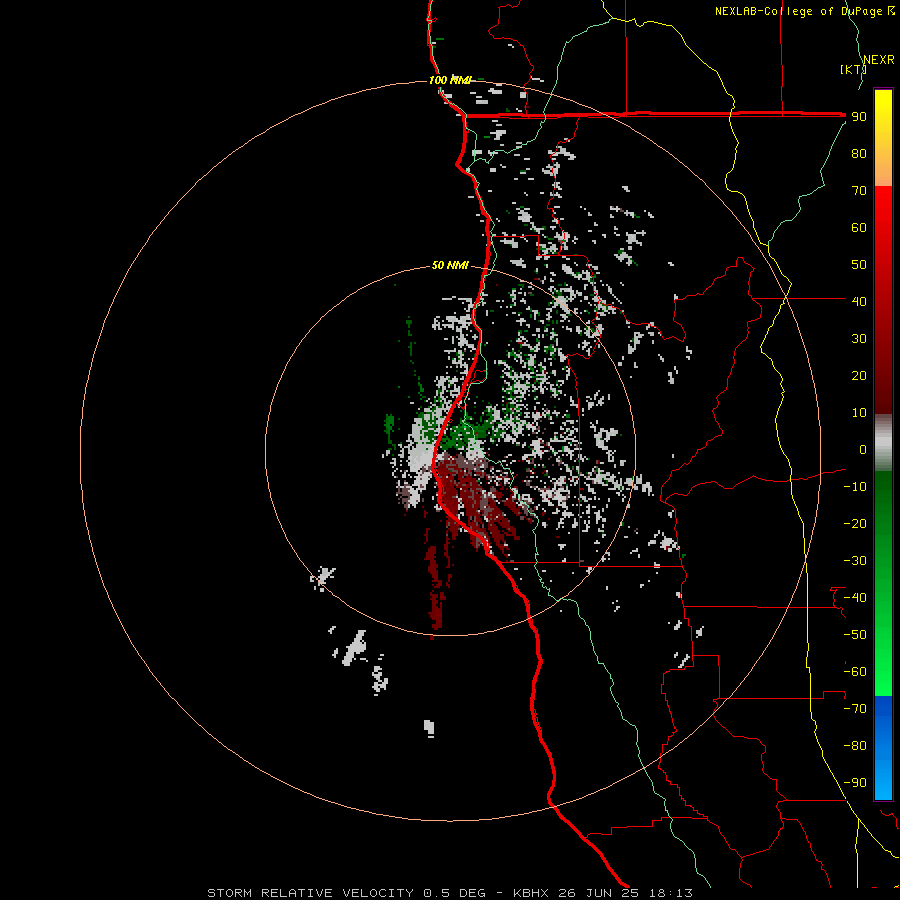
Task: Click the gray zero-velocity segment of color bar
Action: 883,443
